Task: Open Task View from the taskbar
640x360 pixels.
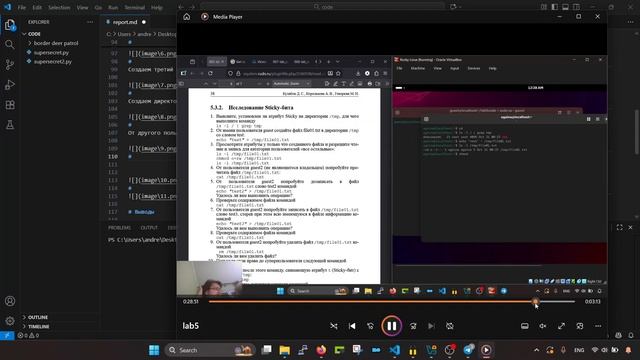Action: point(267,350)
